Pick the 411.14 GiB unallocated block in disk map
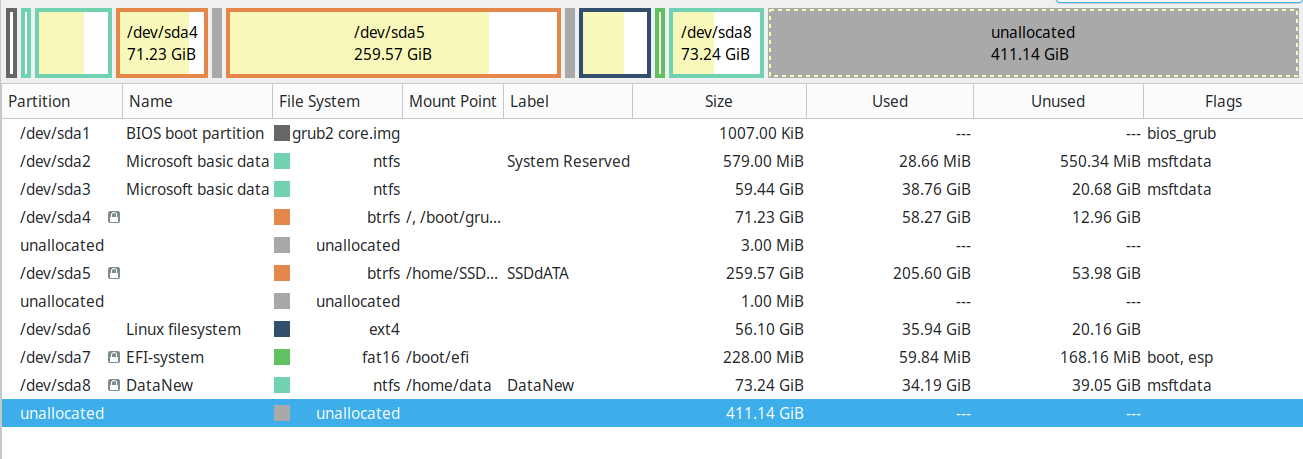Image resolution: width=1303 pixels, height=459 pixels. point(1035,43)
